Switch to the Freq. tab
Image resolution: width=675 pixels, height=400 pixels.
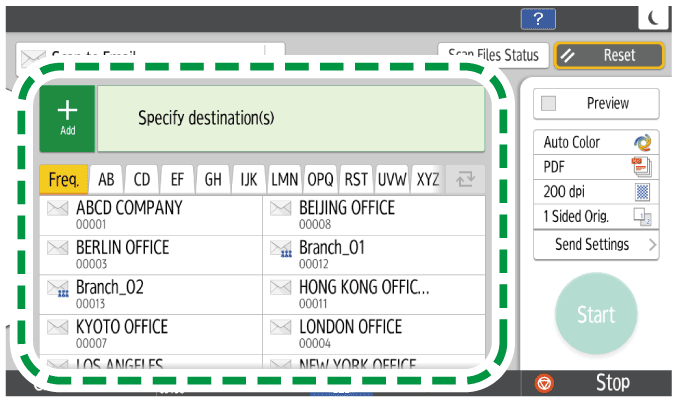63,180
